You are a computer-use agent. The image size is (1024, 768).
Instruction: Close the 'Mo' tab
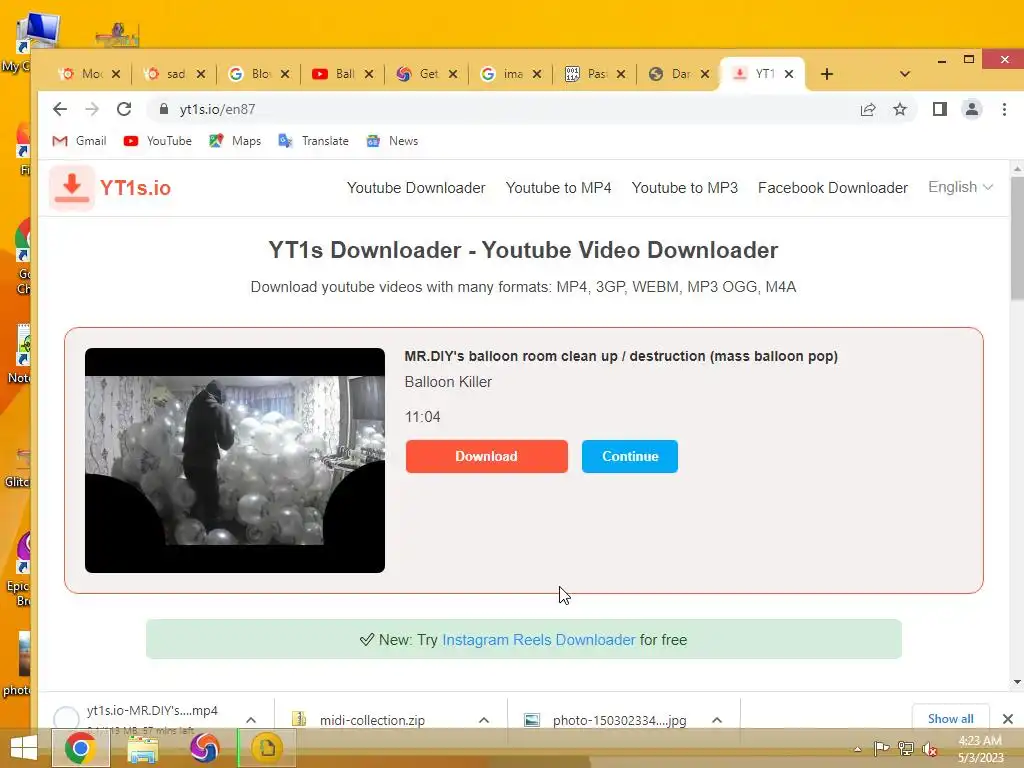[x=116, y=74]
